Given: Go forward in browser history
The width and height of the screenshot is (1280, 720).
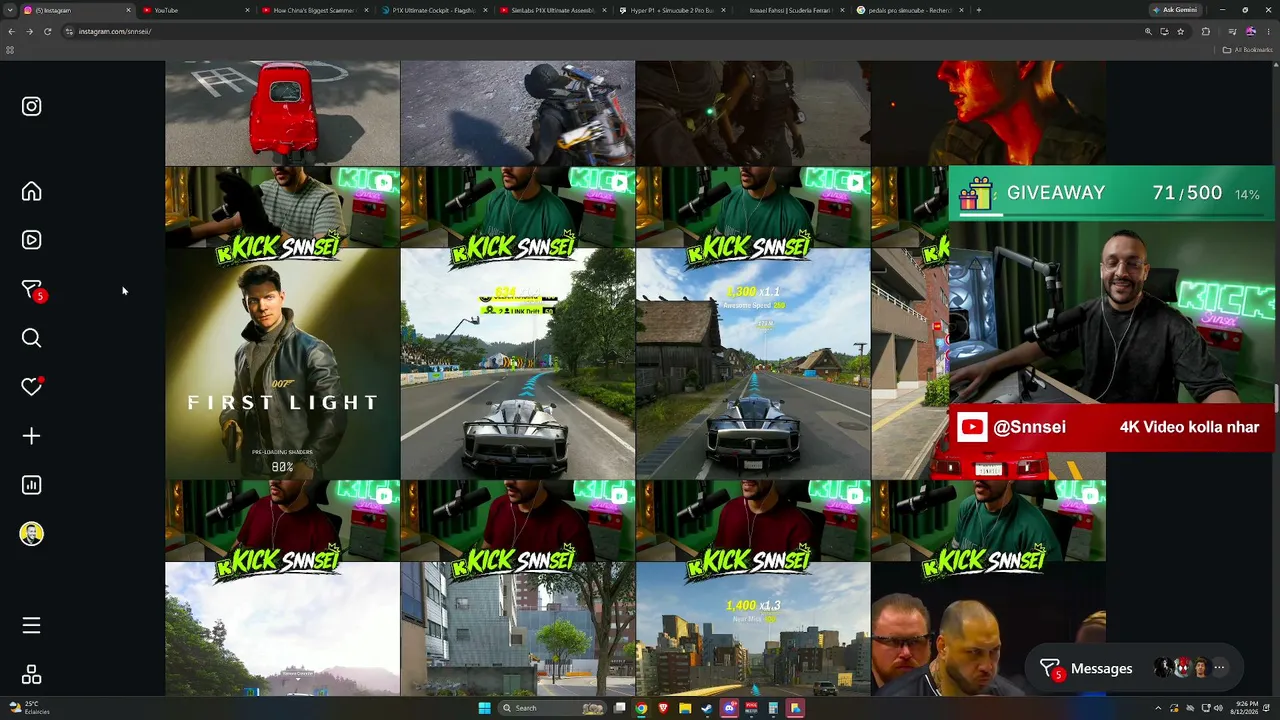Looking at the screenshot, I should (29, 31).
